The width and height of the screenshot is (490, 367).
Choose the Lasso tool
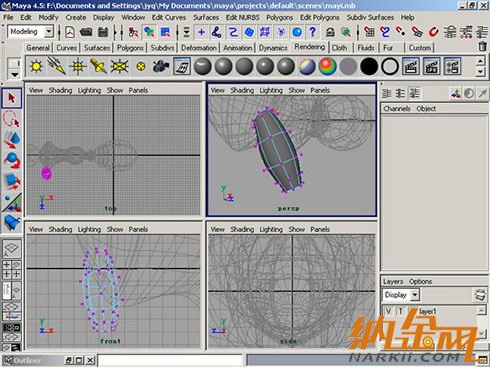click(x=12, y=119)
